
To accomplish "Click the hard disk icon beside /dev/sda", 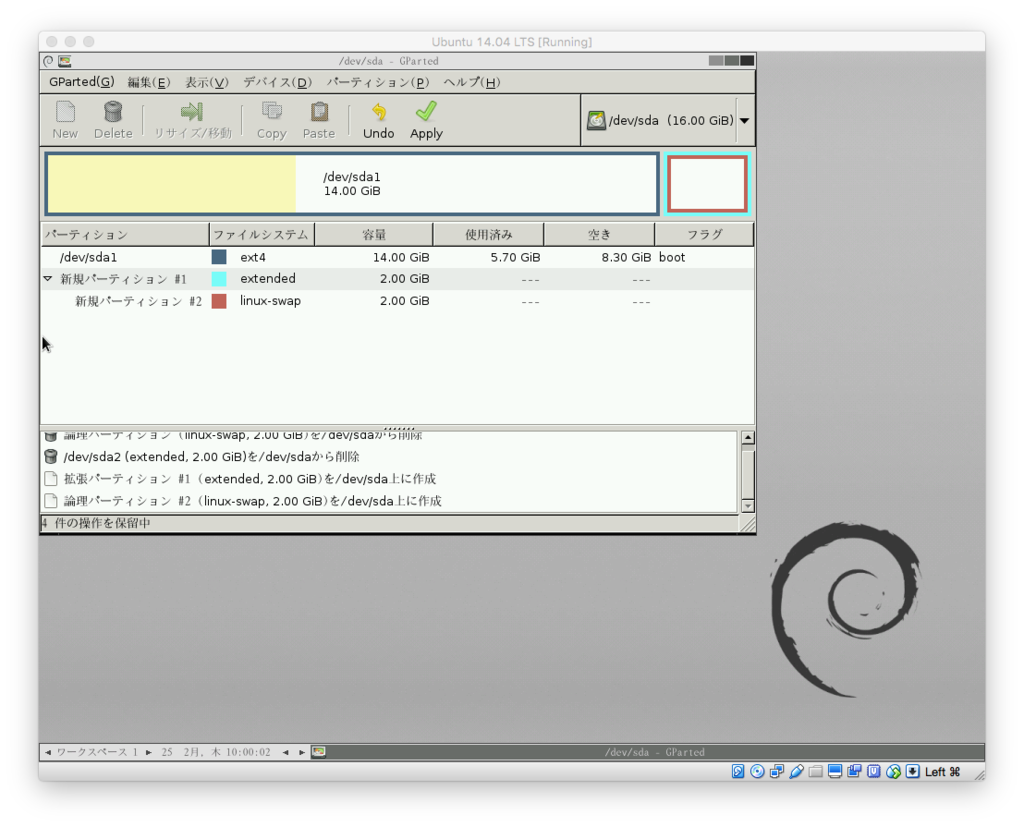I will click(596, 120).
